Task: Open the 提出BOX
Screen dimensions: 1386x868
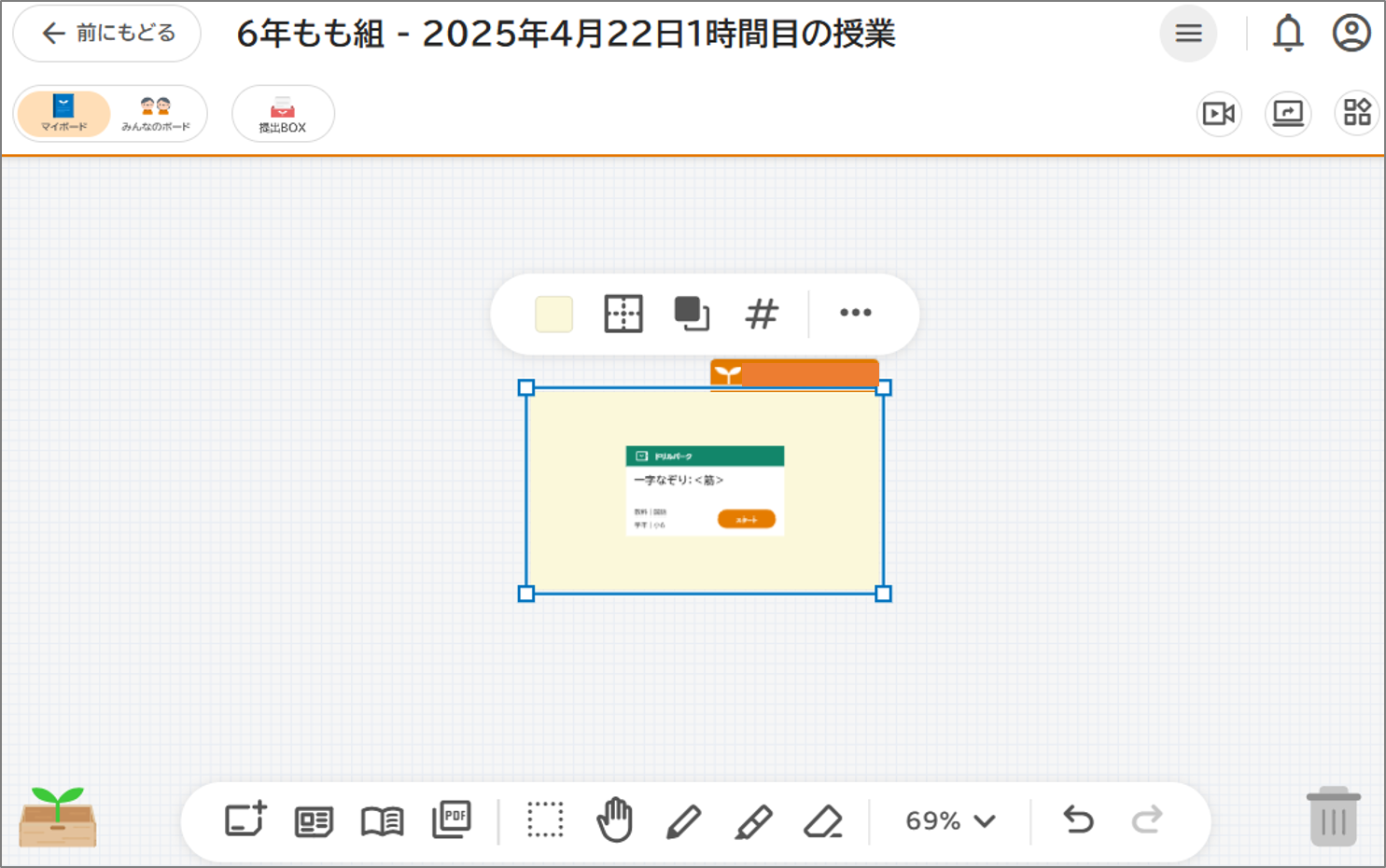Action: 283,114
